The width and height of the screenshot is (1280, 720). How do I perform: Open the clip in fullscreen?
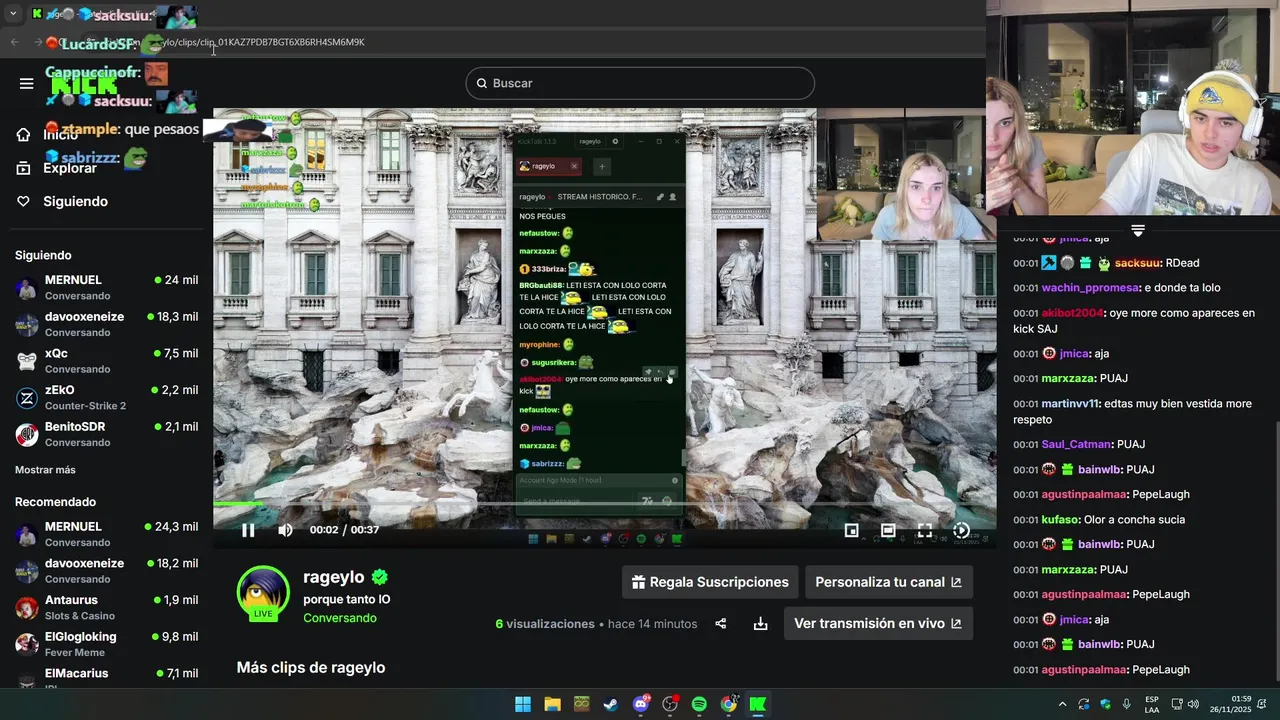click(x=925, y=530)
